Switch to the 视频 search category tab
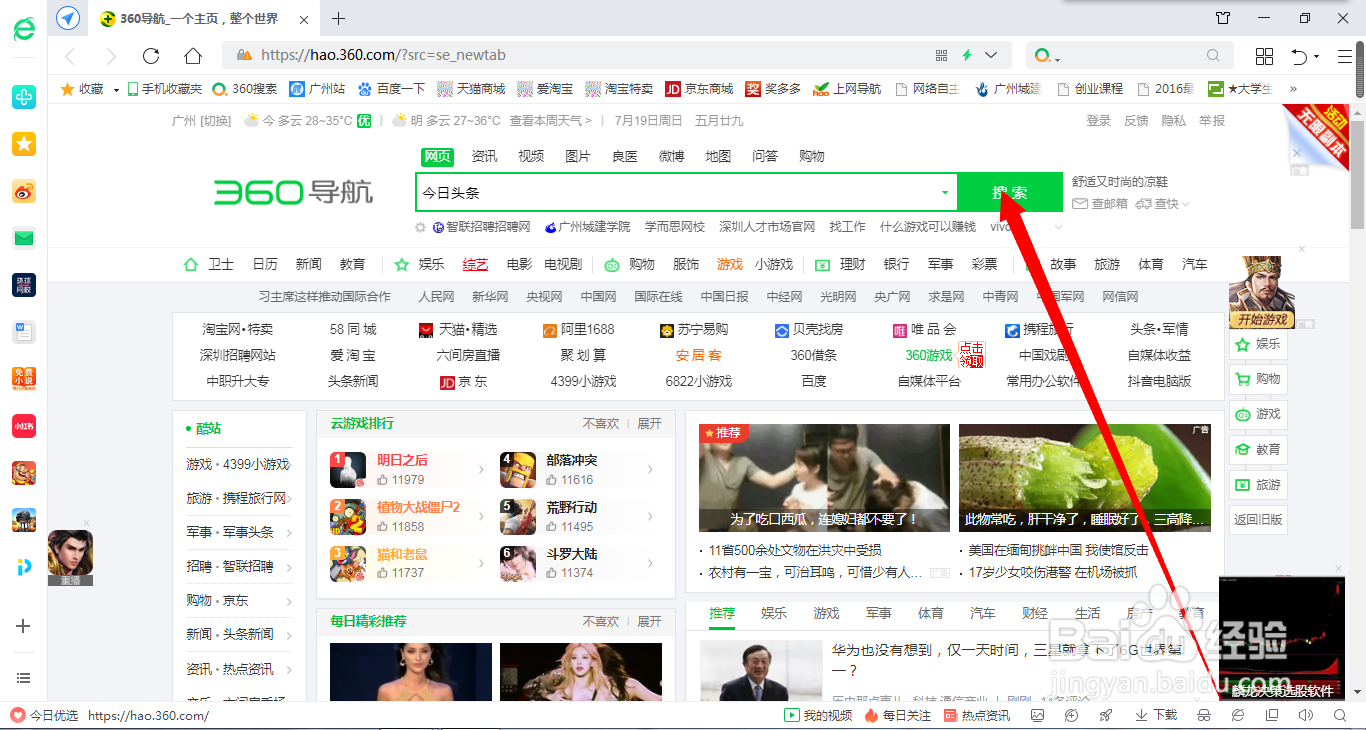The width and height of the screenshot is (1366, 730). (x=531, y=155)
